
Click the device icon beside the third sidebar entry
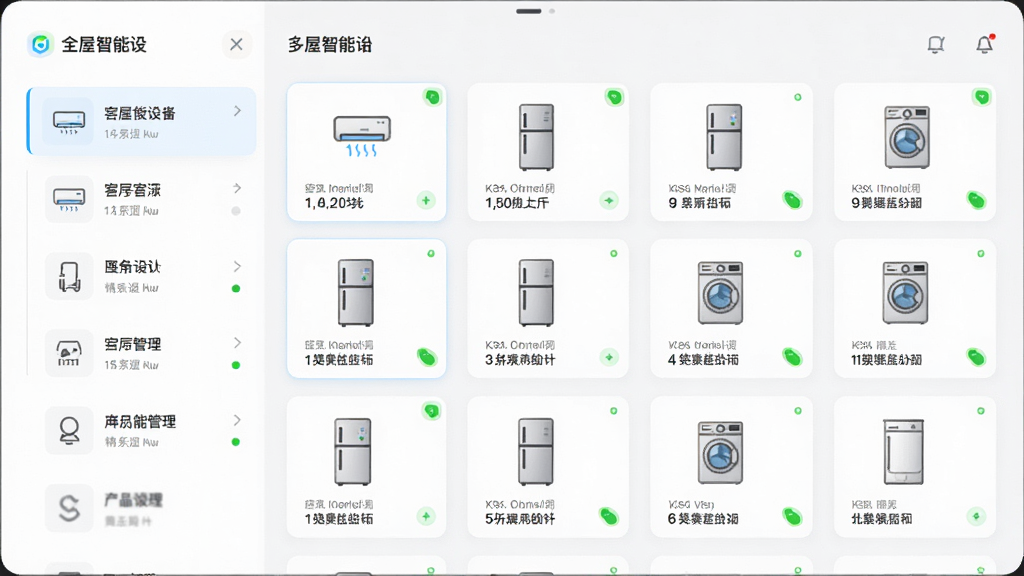tap(69, 276)
